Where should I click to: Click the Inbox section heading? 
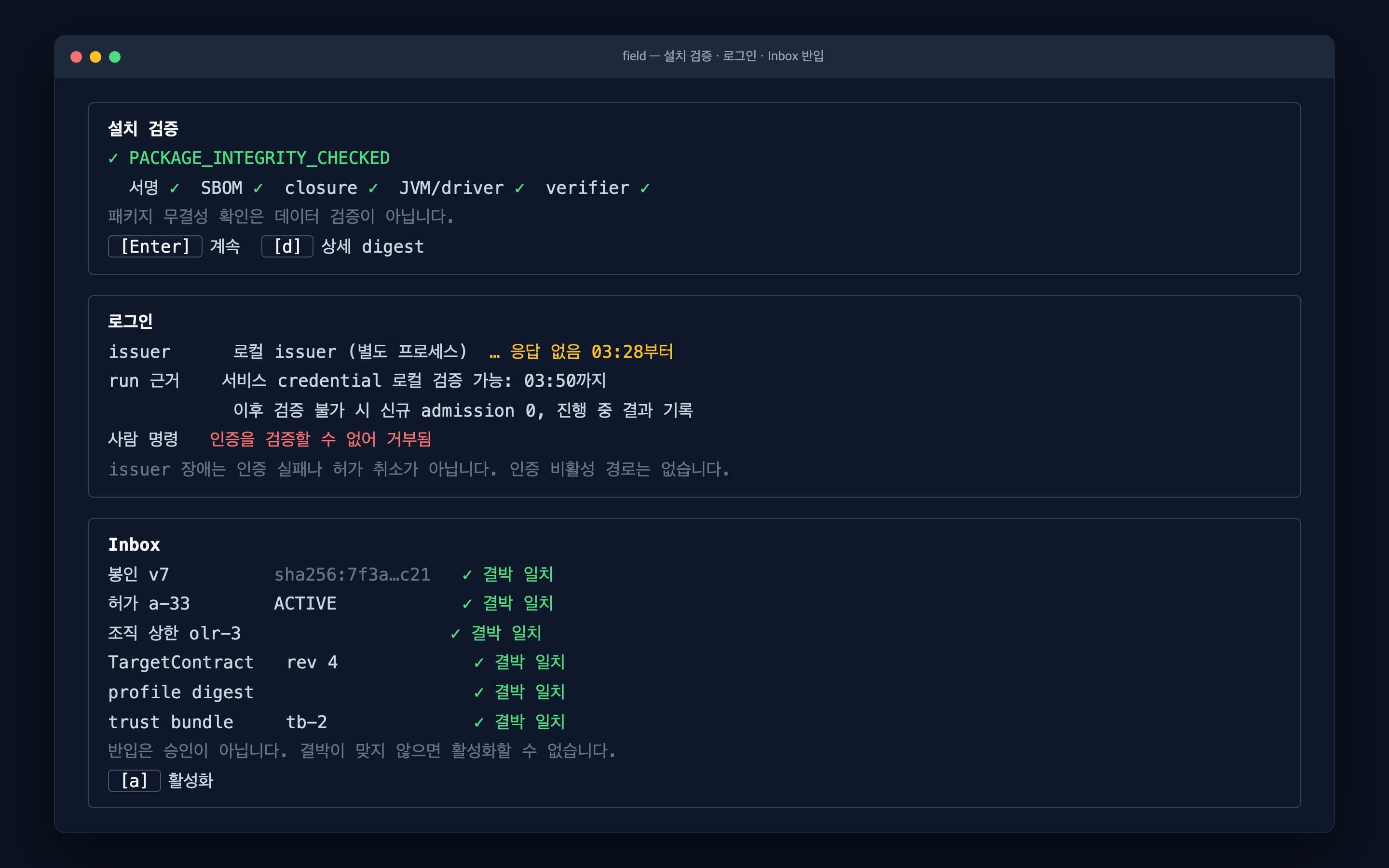(134, 545)
